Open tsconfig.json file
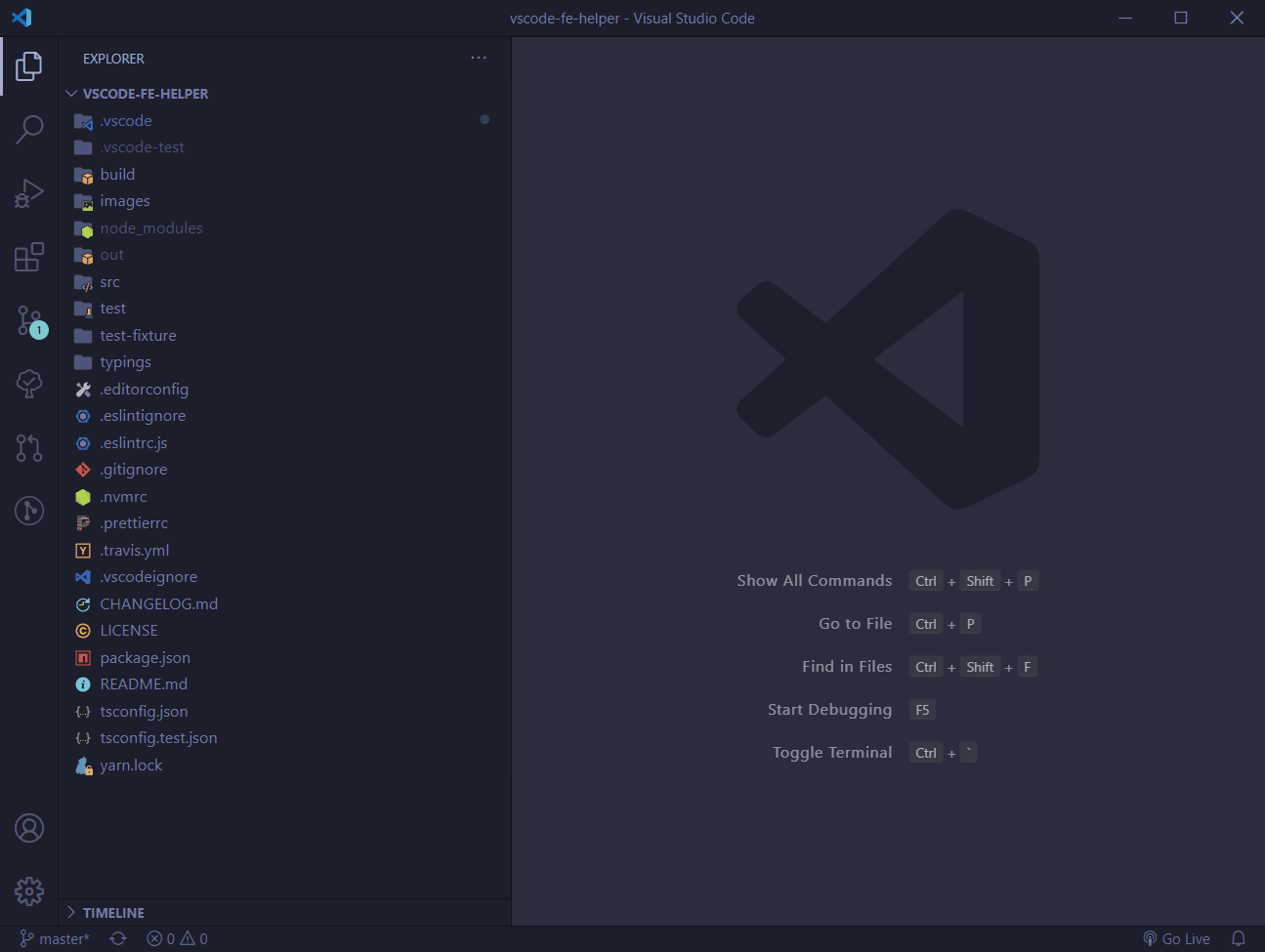1265x952 pixels. (284, 712)
